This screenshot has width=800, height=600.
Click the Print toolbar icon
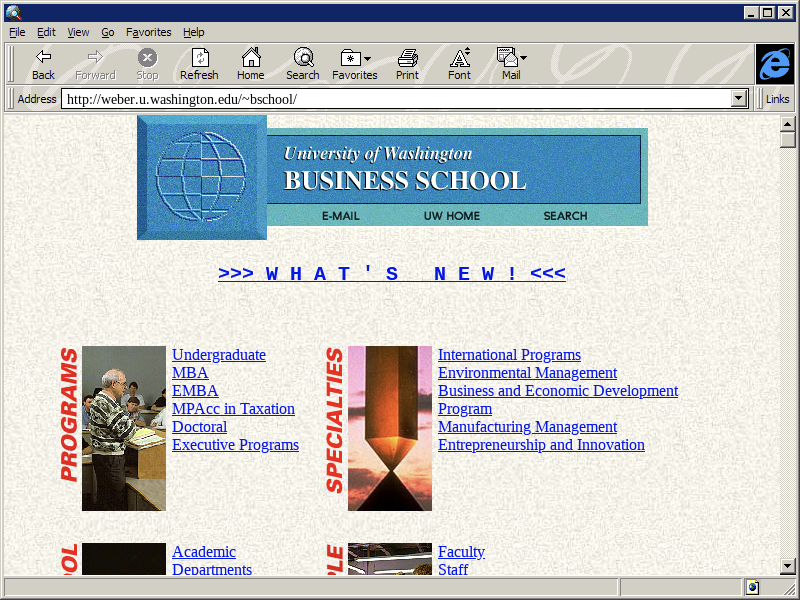point(407,58)
